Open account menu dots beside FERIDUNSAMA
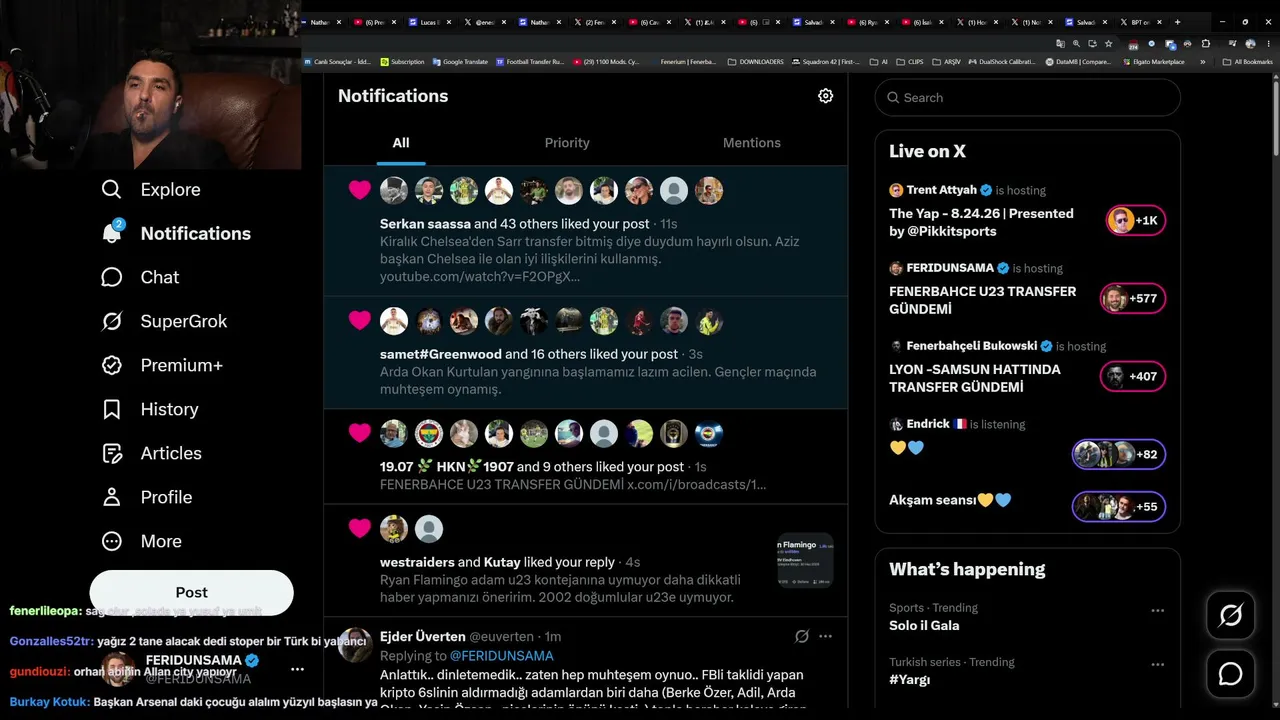The image size is (1280, 720). coord(297,669)
